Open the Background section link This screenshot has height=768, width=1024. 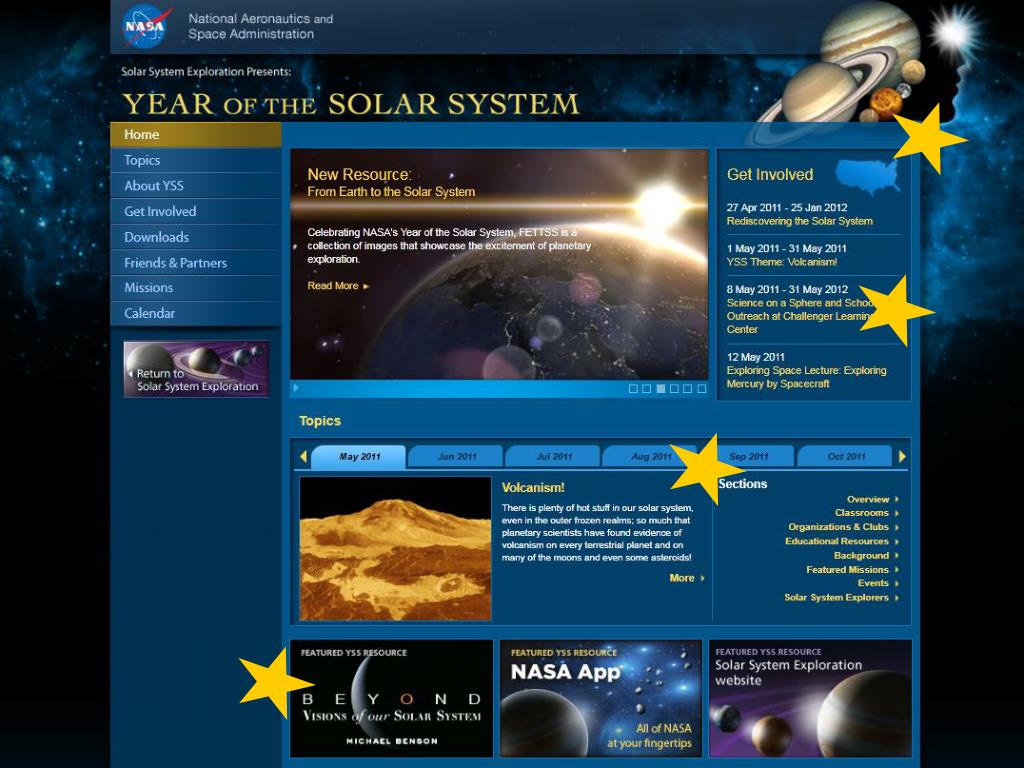point(861,556)
